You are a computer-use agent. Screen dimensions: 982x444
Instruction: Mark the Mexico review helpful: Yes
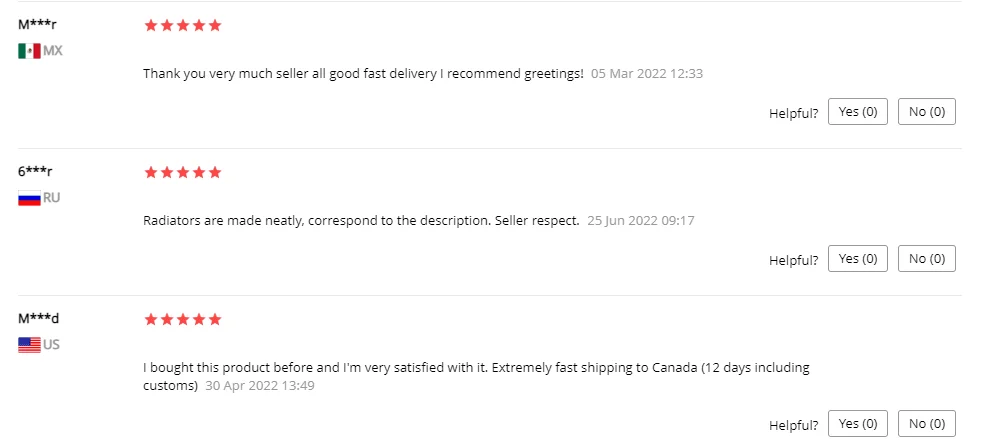(x=858, y=112)
